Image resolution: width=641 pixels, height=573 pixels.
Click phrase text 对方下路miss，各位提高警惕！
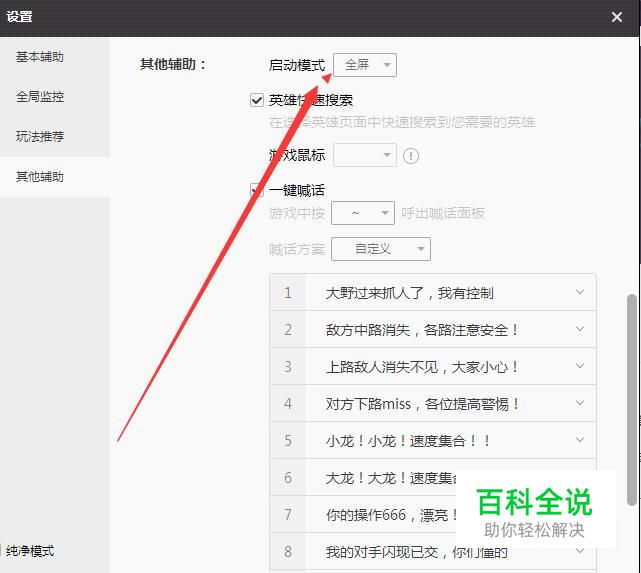click(x=423, y=404)
